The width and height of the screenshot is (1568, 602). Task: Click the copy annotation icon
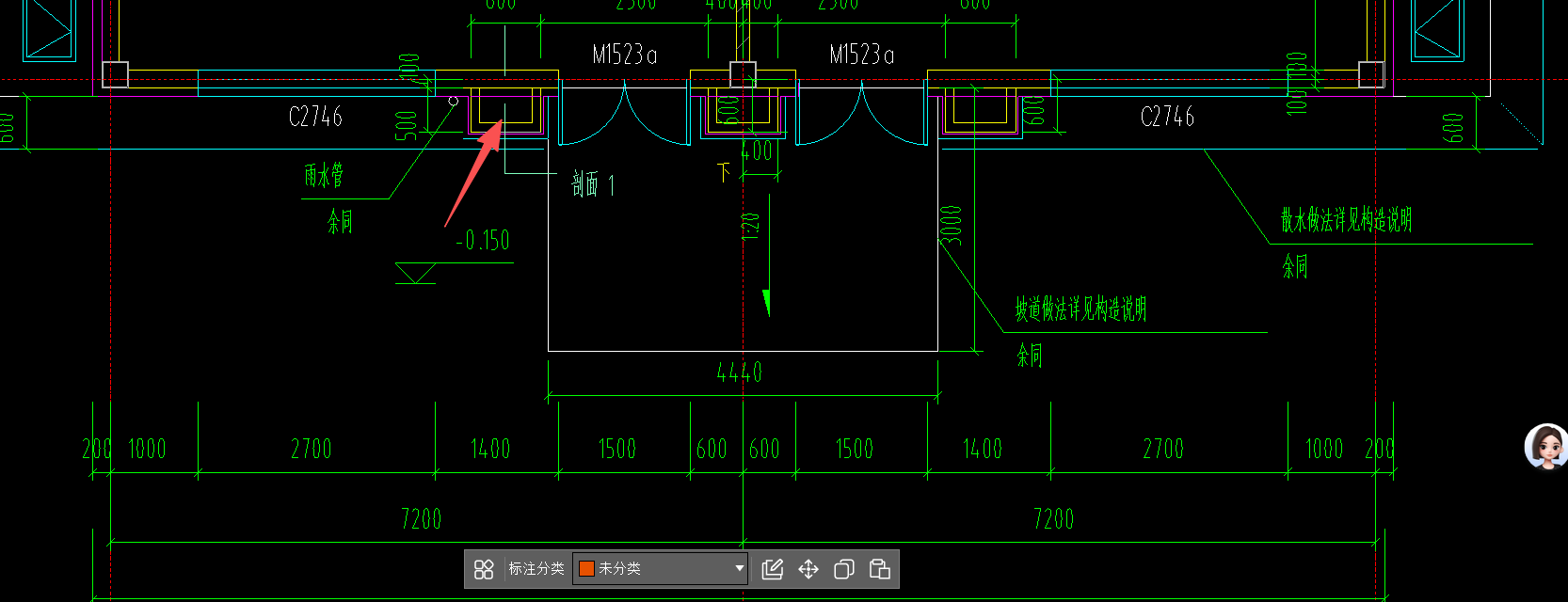tap(844, 569)
